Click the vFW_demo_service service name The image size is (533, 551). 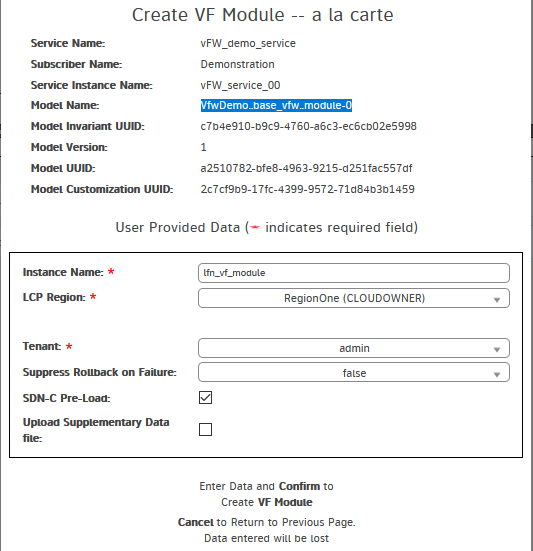248,43
